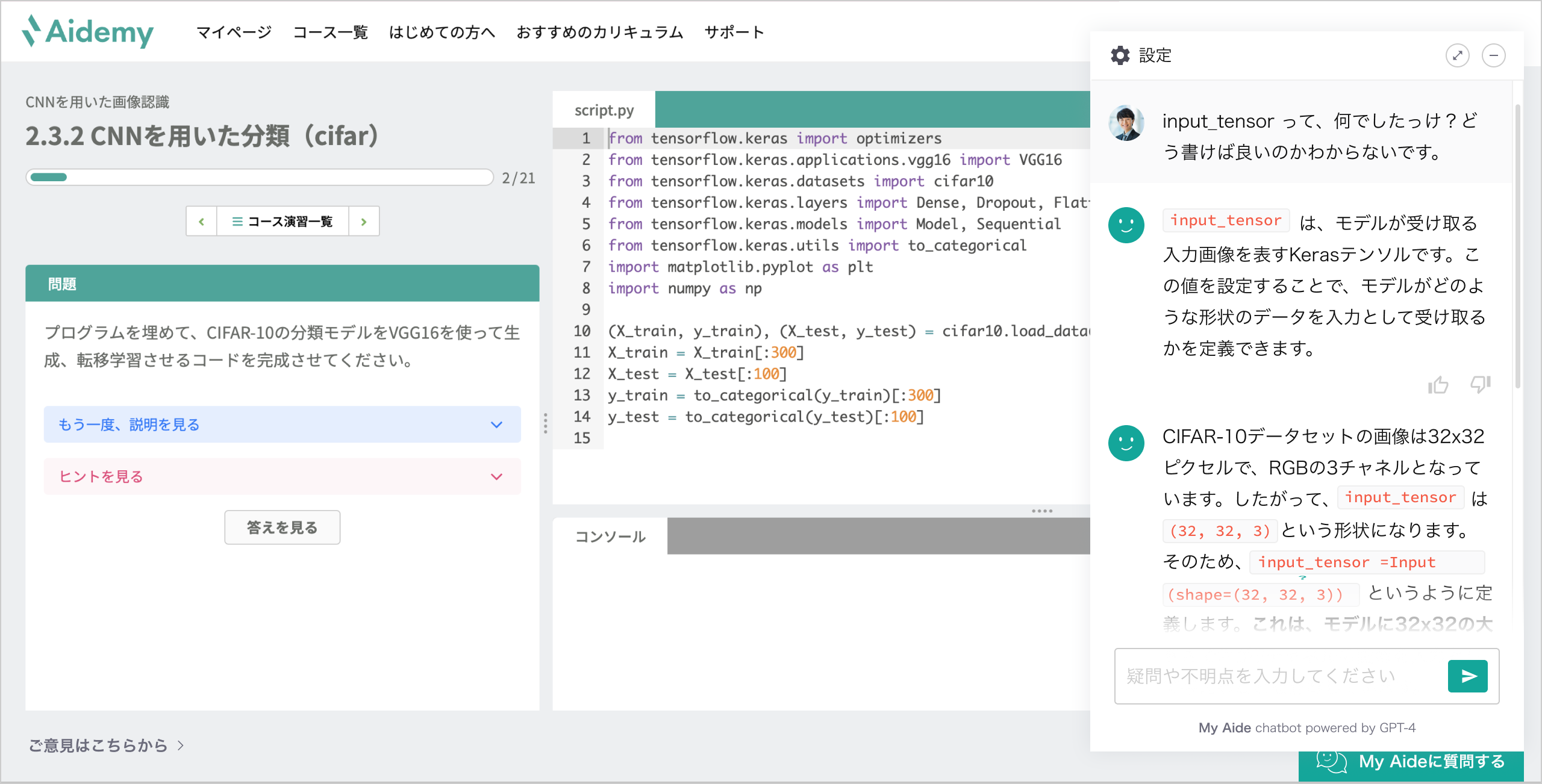This screenshot has height=784, width=1542.
Task: Give a thumbs up to the chatbot answer
Action: (1440, 384)
